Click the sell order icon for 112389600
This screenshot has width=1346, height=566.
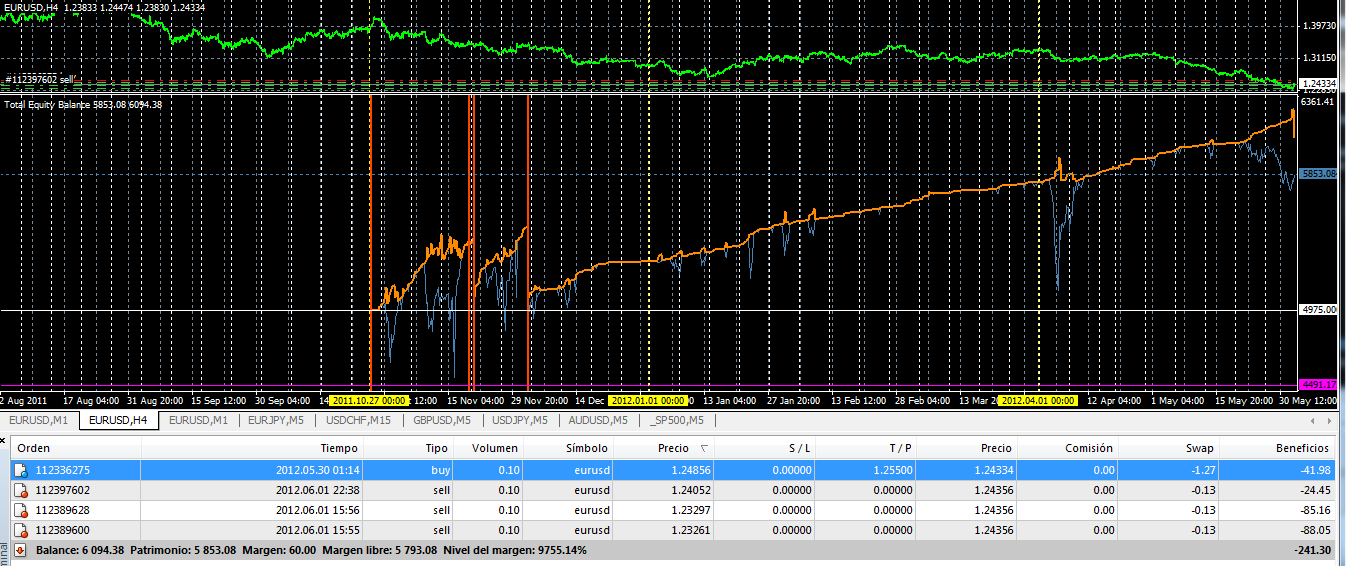pos(20,530)
